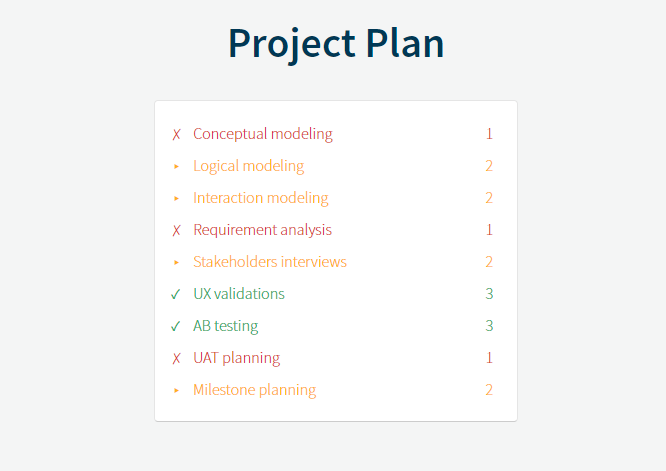Select the Conceptual modeling task
The width and height of the screenshot is (666, 471).
[x=262, y=134]
